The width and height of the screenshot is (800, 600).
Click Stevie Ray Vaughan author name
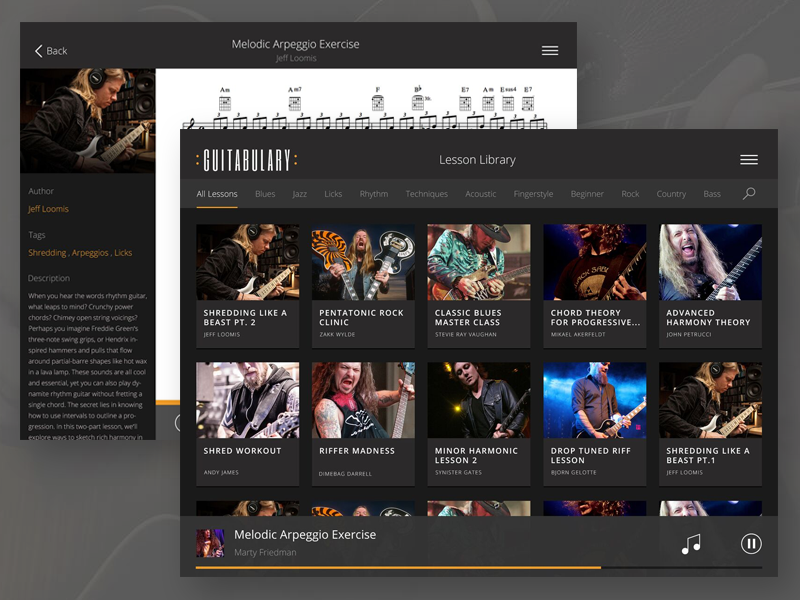coord(466,335)
